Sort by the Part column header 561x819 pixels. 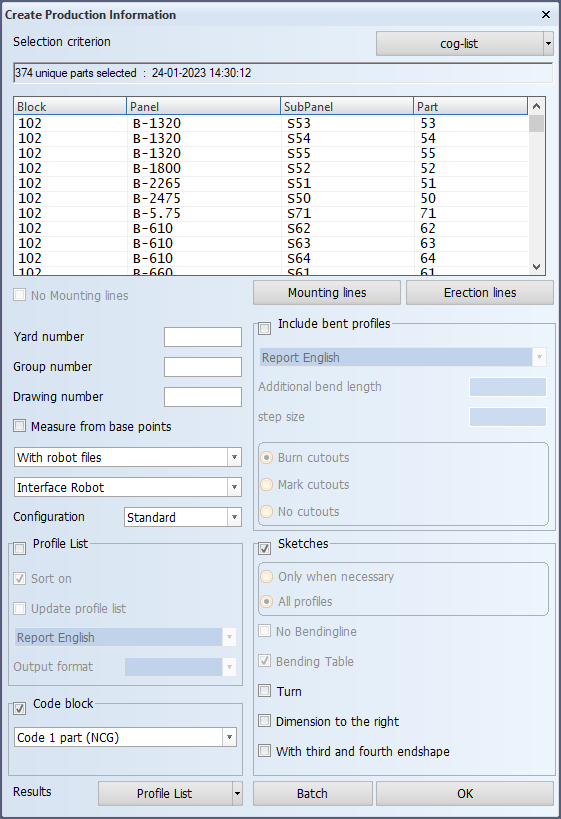[471, 107]
